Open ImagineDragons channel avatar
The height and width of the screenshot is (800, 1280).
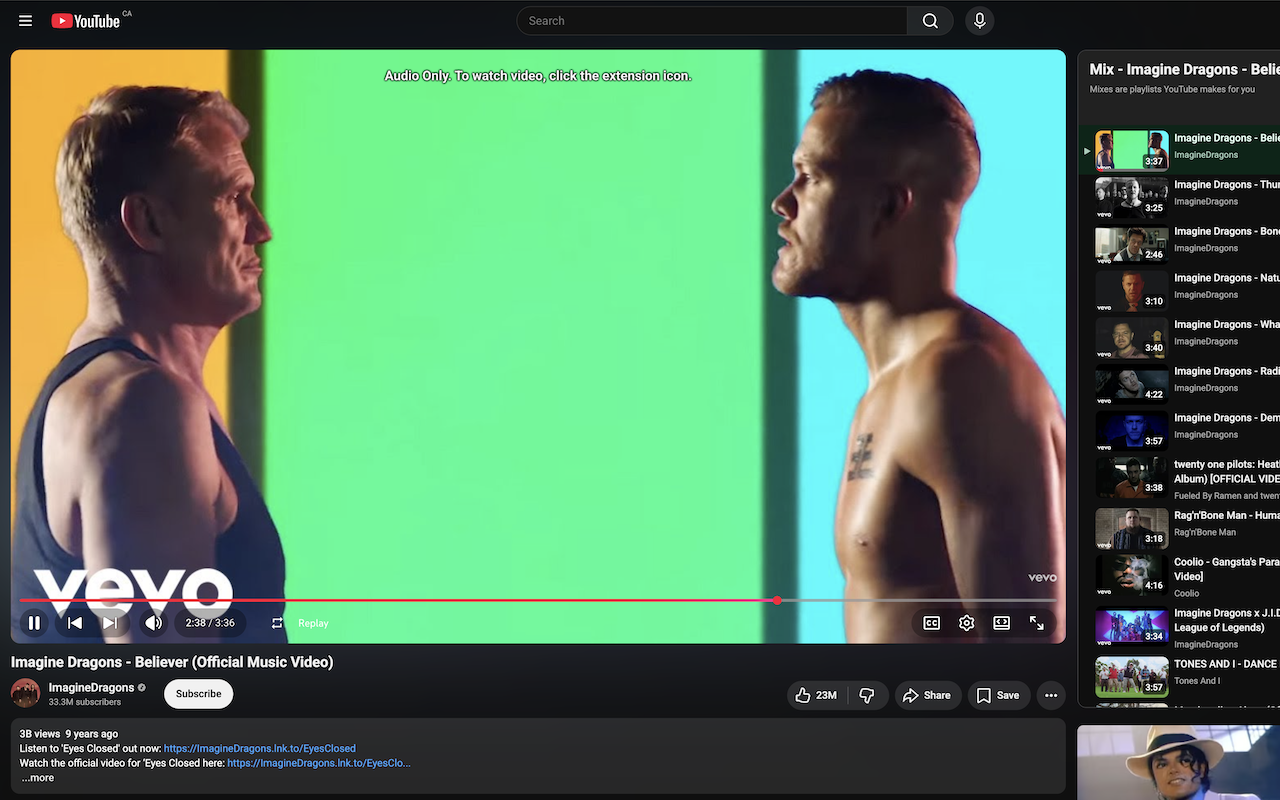click(x=26, y=694)
